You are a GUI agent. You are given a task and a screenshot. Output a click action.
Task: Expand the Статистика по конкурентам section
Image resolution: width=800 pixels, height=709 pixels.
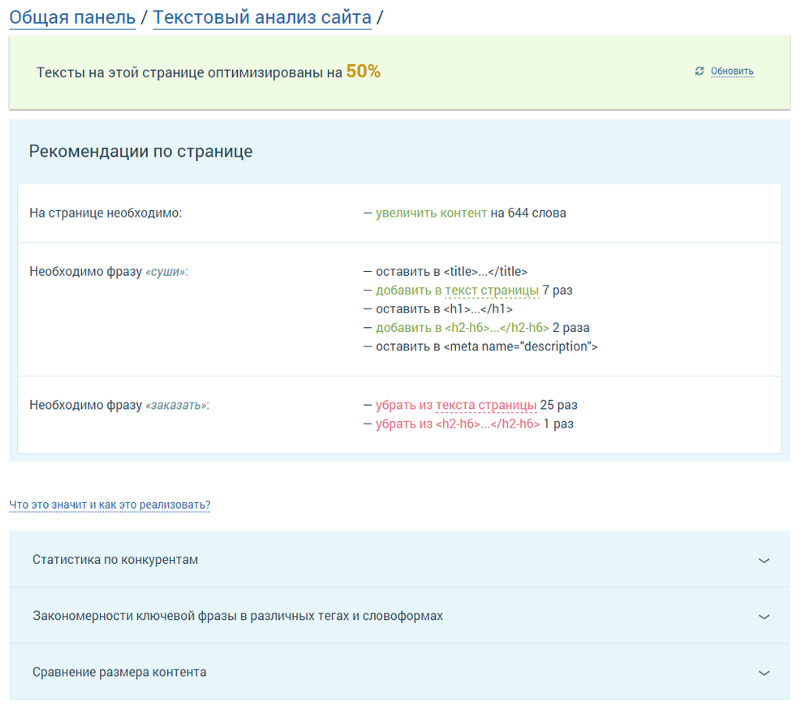click(399, 560)
